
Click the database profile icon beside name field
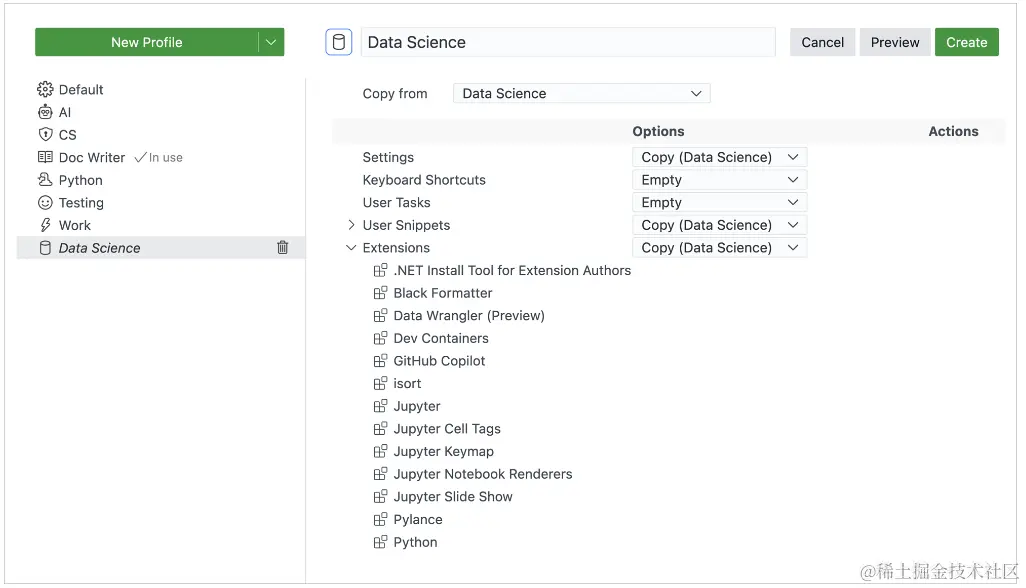(x=339, y=42)
